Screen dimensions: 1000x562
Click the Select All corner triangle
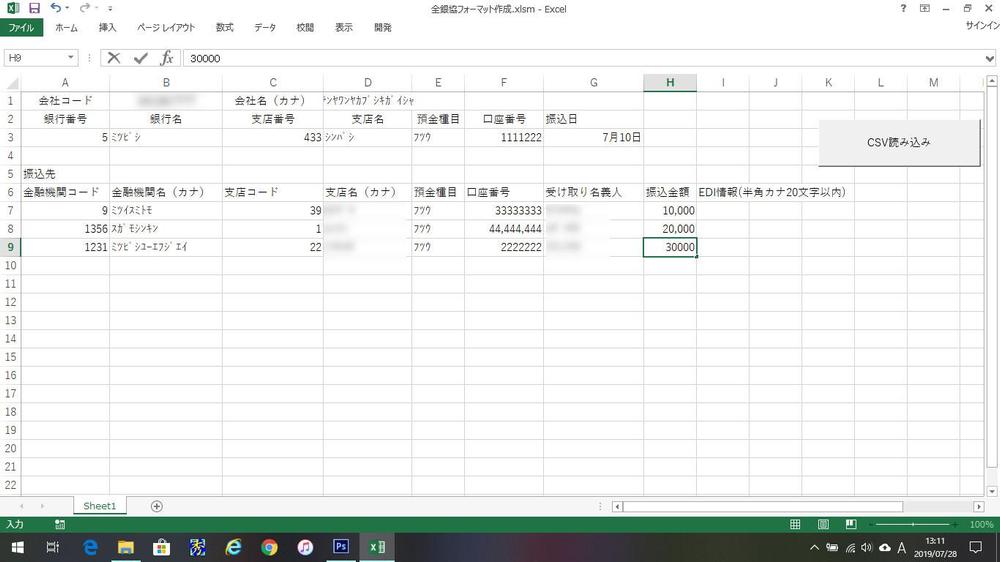click(11, 83)
